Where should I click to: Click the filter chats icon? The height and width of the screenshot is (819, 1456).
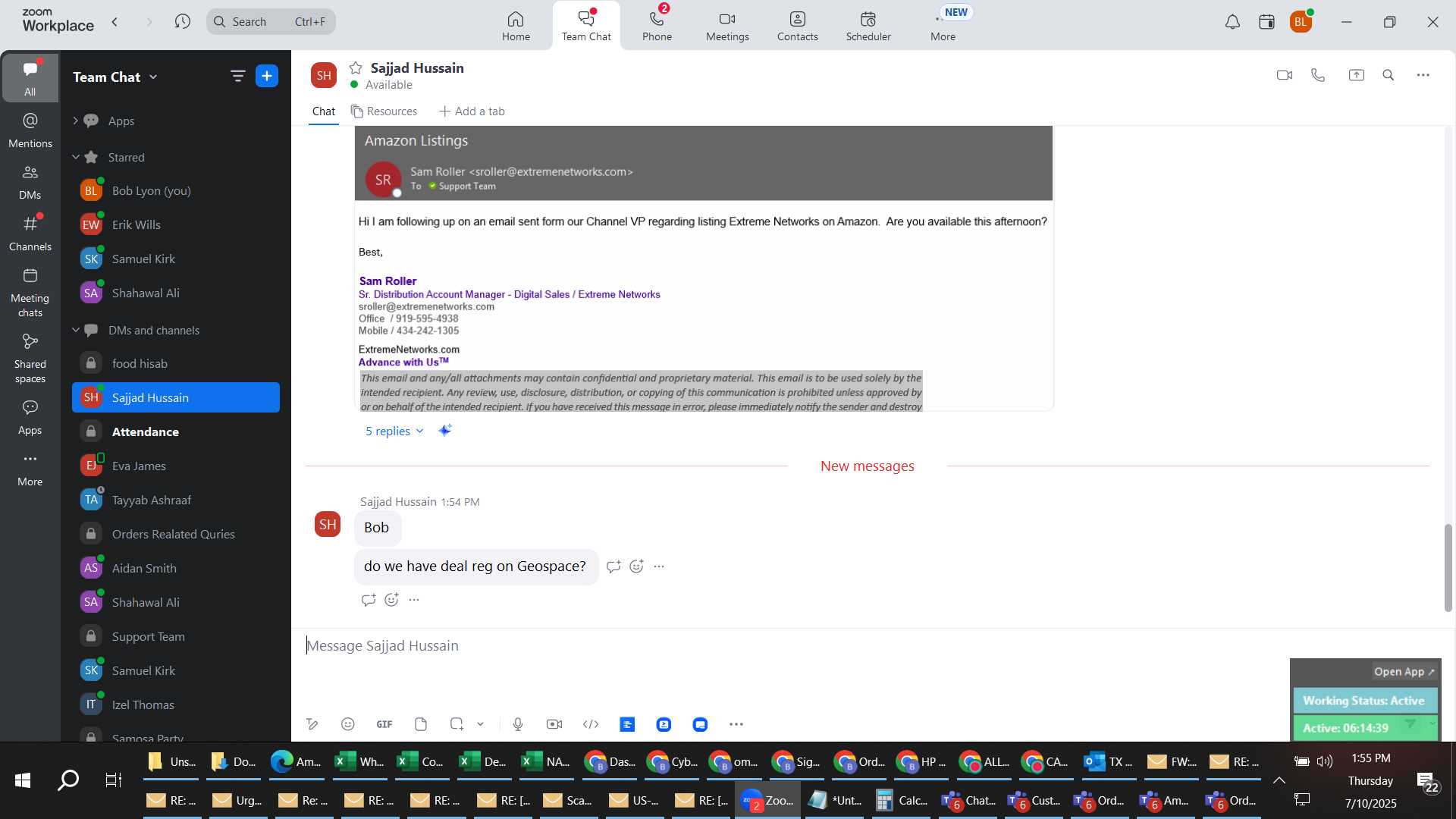(237, 76)
